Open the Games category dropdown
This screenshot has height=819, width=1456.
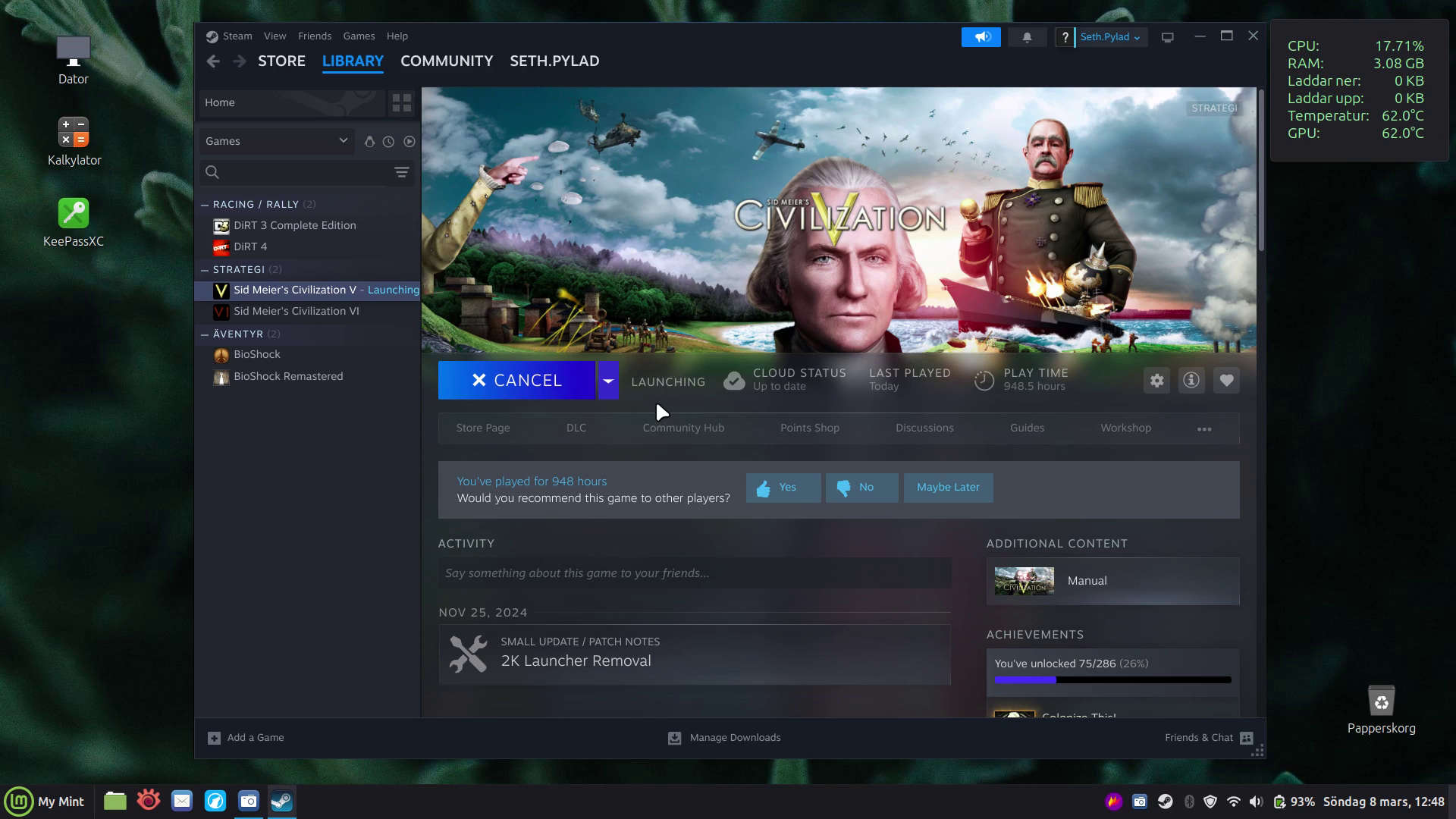276,141
